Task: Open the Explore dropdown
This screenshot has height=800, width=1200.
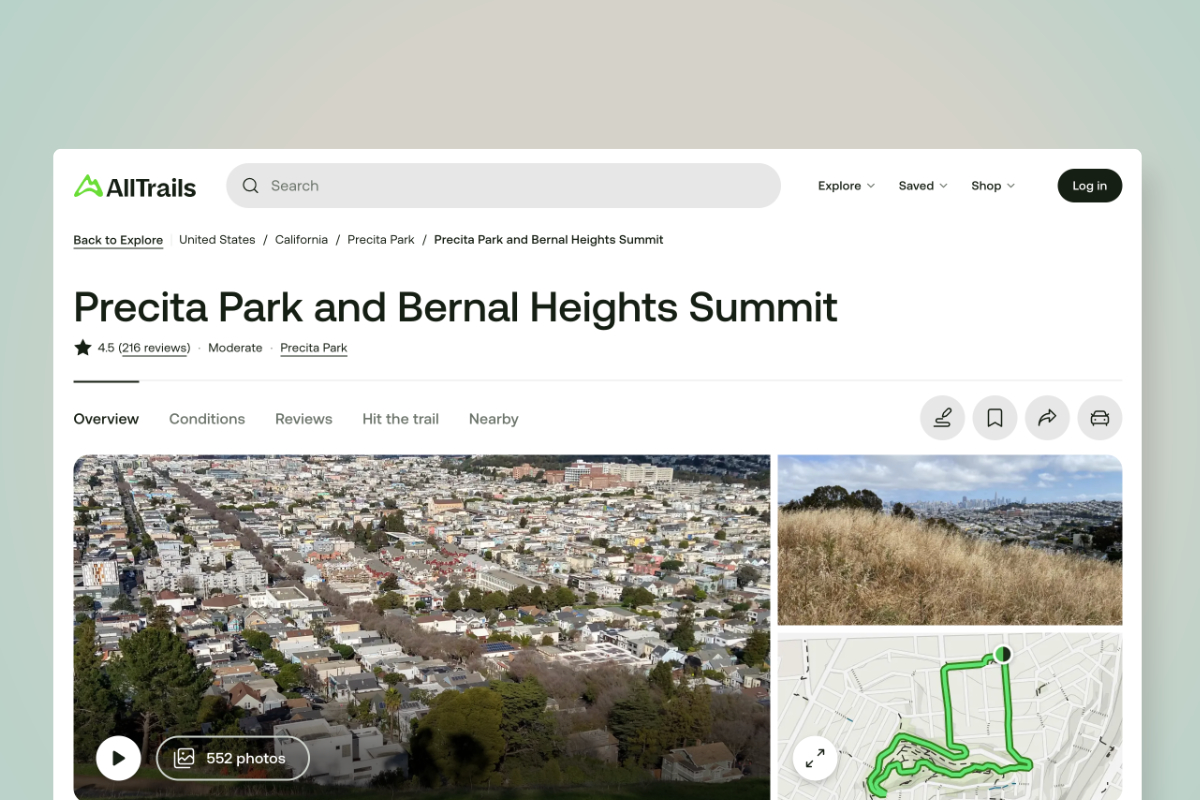Action: [845, 185]
